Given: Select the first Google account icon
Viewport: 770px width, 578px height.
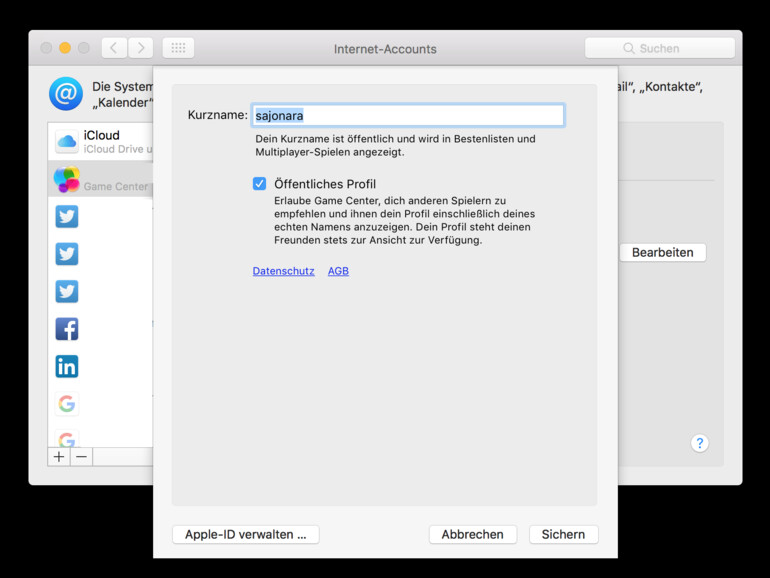Looking at the screenshot, I should 67,404.
